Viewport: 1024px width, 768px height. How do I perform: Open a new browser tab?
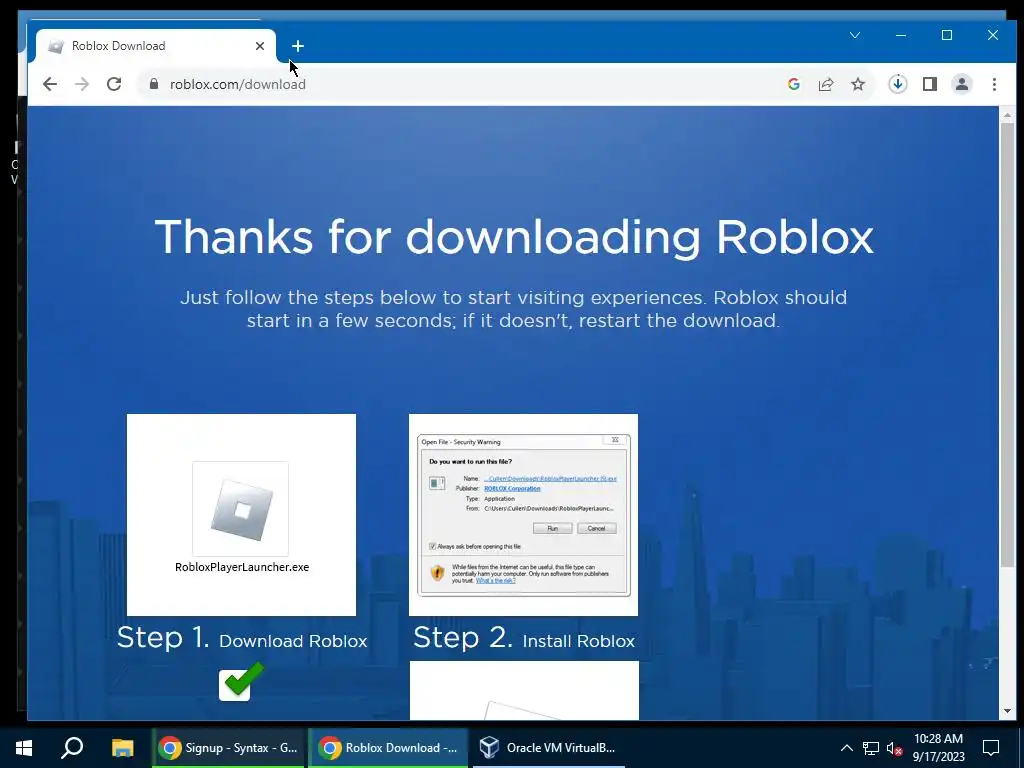click(x=298, y=46)
